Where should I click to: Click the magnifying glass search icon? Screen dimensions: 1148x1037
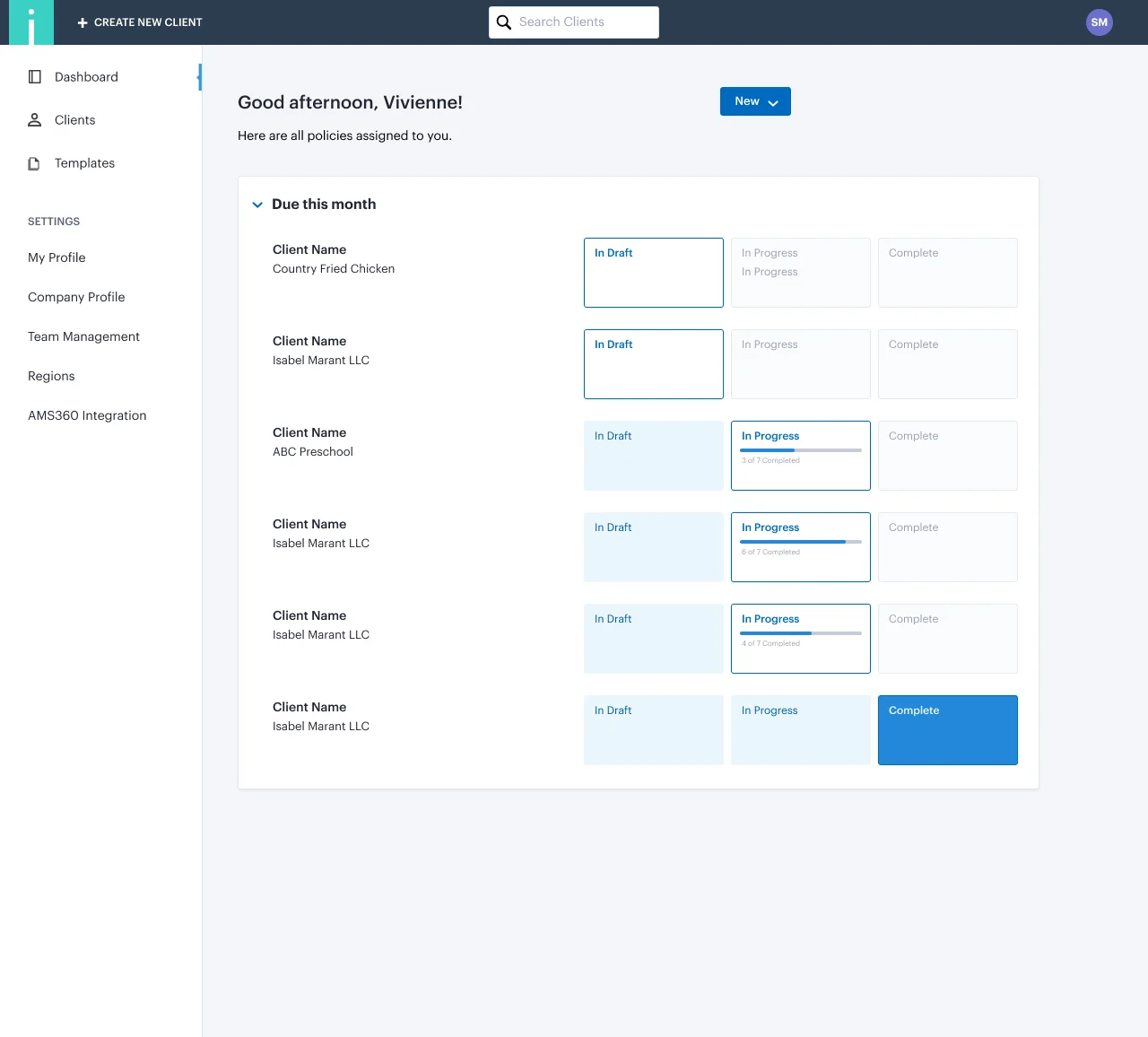pyautogui.click(x=503, y=22)
